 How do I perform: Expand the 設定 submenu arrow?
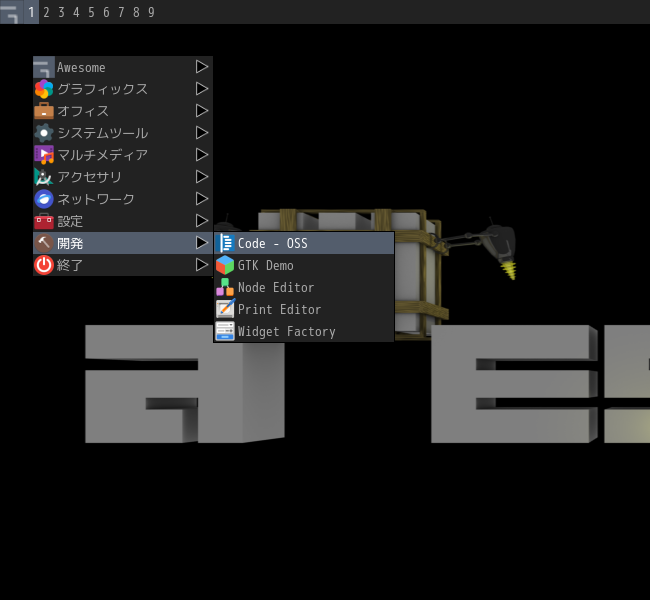click(202, 221)
